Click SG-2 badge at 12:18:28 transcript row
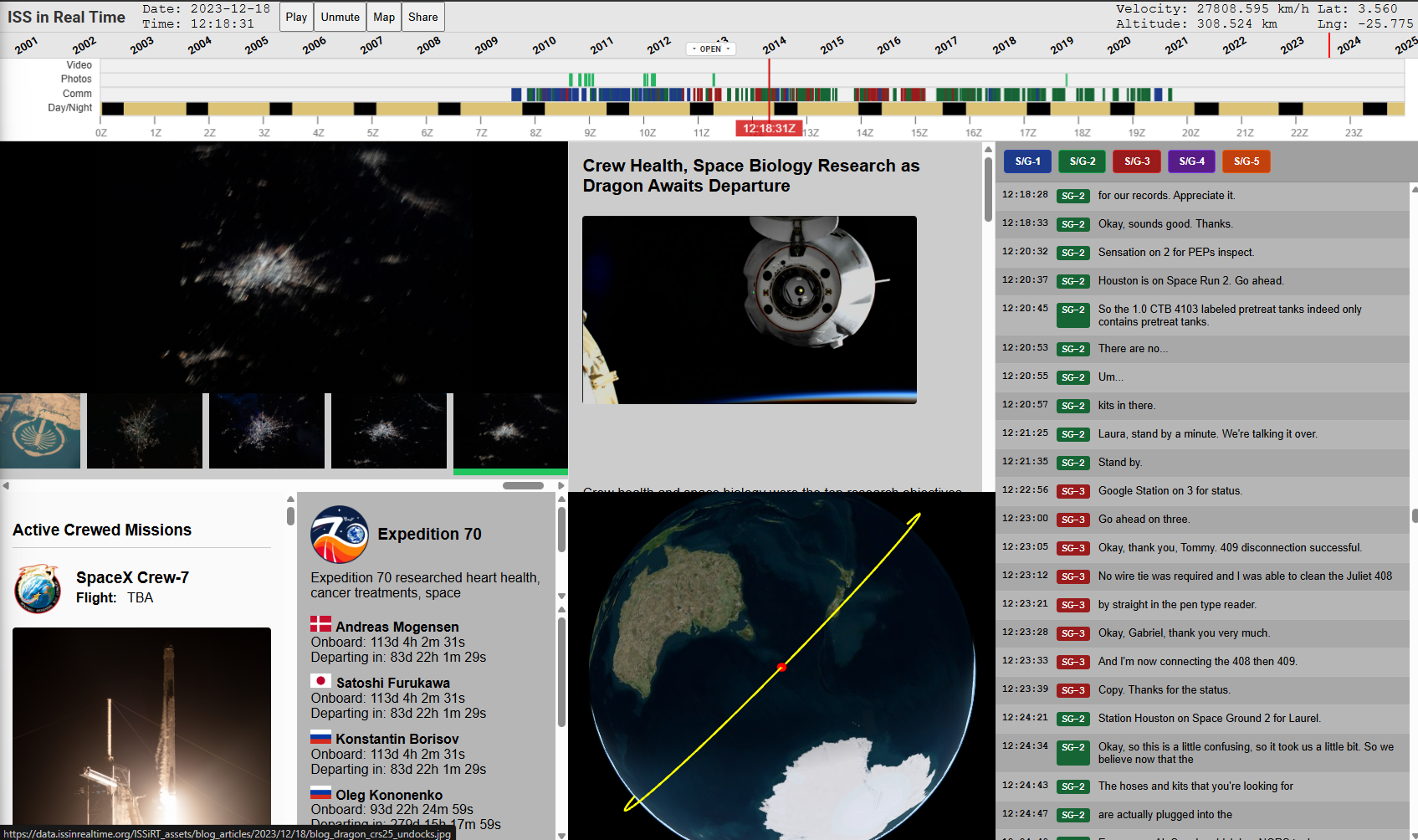The height and width of the screenshot is (840, 1418). [1072, 196]
